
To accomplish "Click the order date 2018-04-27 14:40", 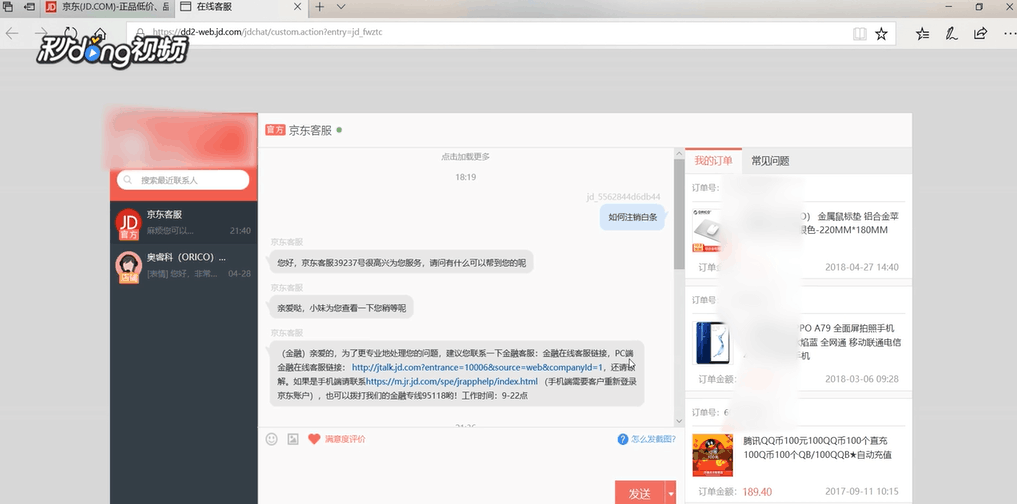I will point(861,267).
